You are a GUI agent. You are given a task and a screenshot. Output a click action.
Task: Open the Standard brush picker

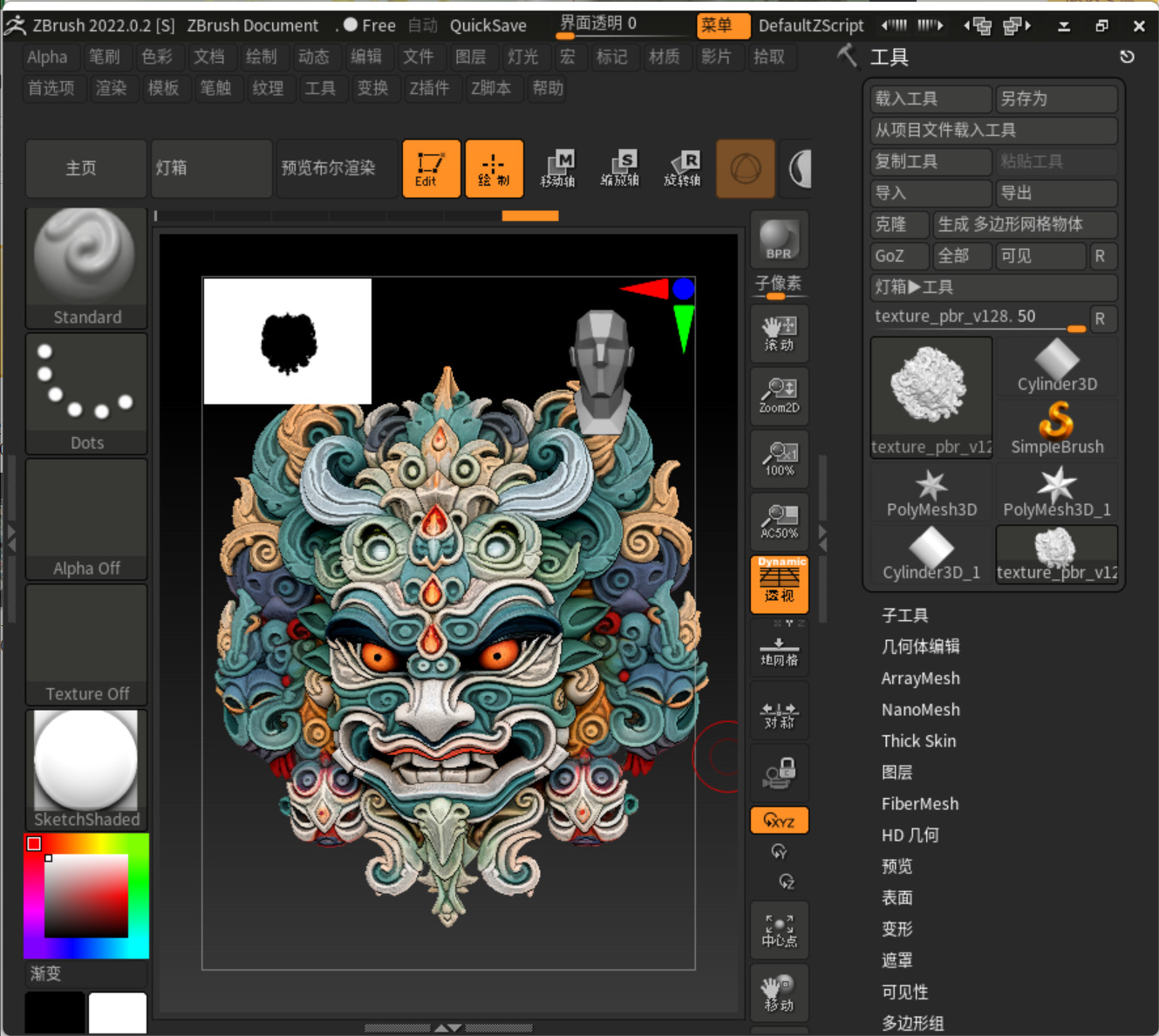click(x=86, y=268)
